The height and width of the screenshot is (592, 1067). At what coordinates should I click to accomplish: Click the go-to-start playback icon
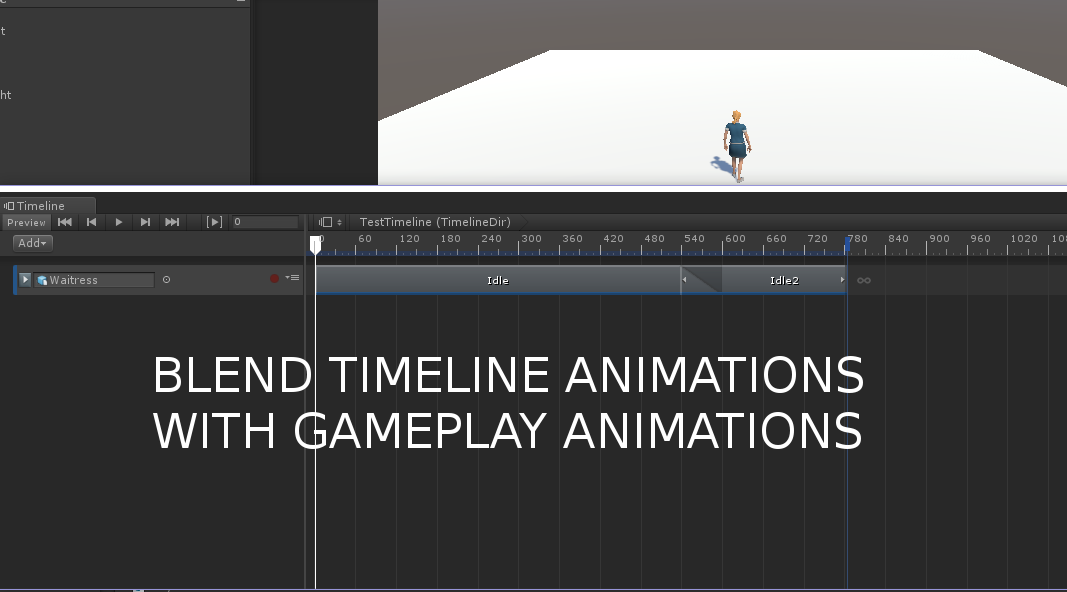tap(64, 222)
